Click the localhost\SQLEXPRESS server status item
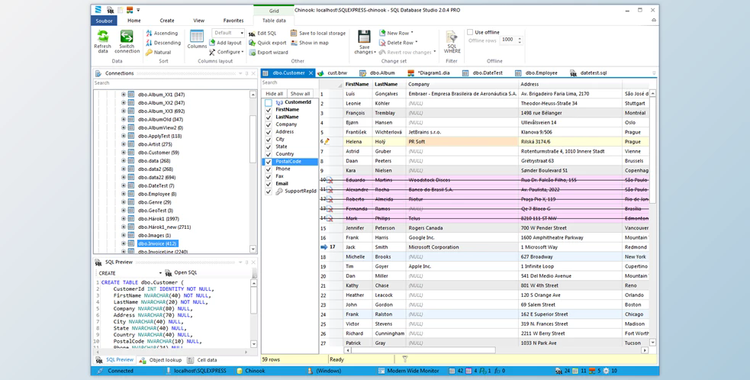 tap(196, 370)
